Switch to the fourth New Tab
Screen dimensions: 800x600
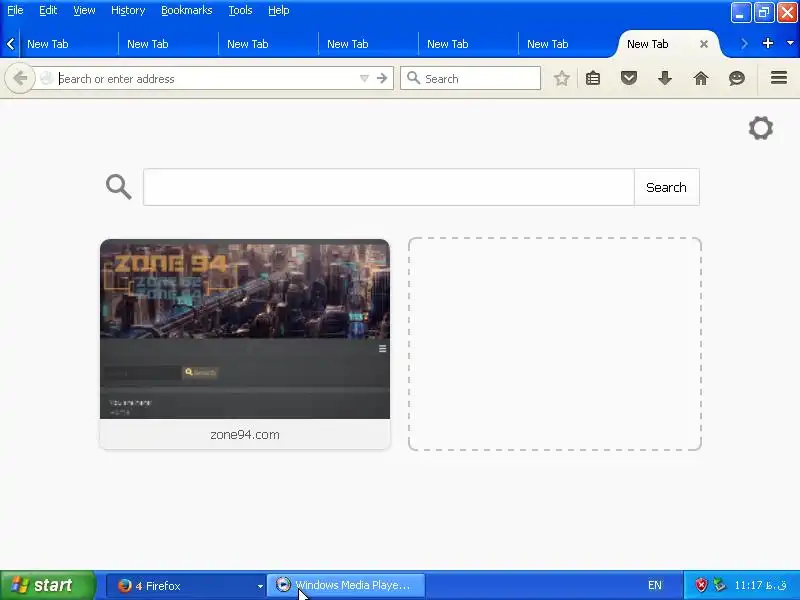point(368,44)
